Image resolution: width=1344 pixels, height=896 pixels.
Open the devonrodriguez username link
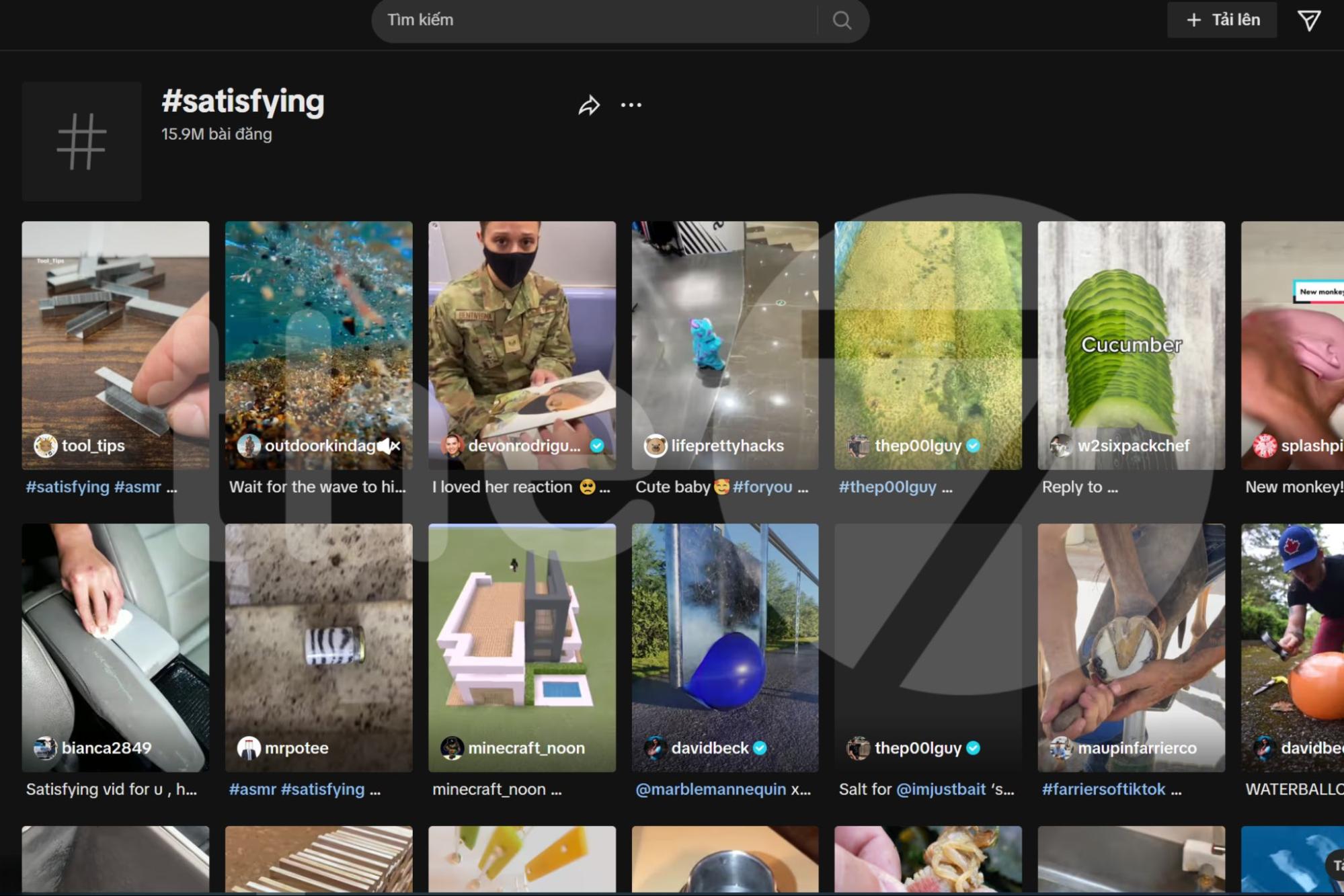524,446
